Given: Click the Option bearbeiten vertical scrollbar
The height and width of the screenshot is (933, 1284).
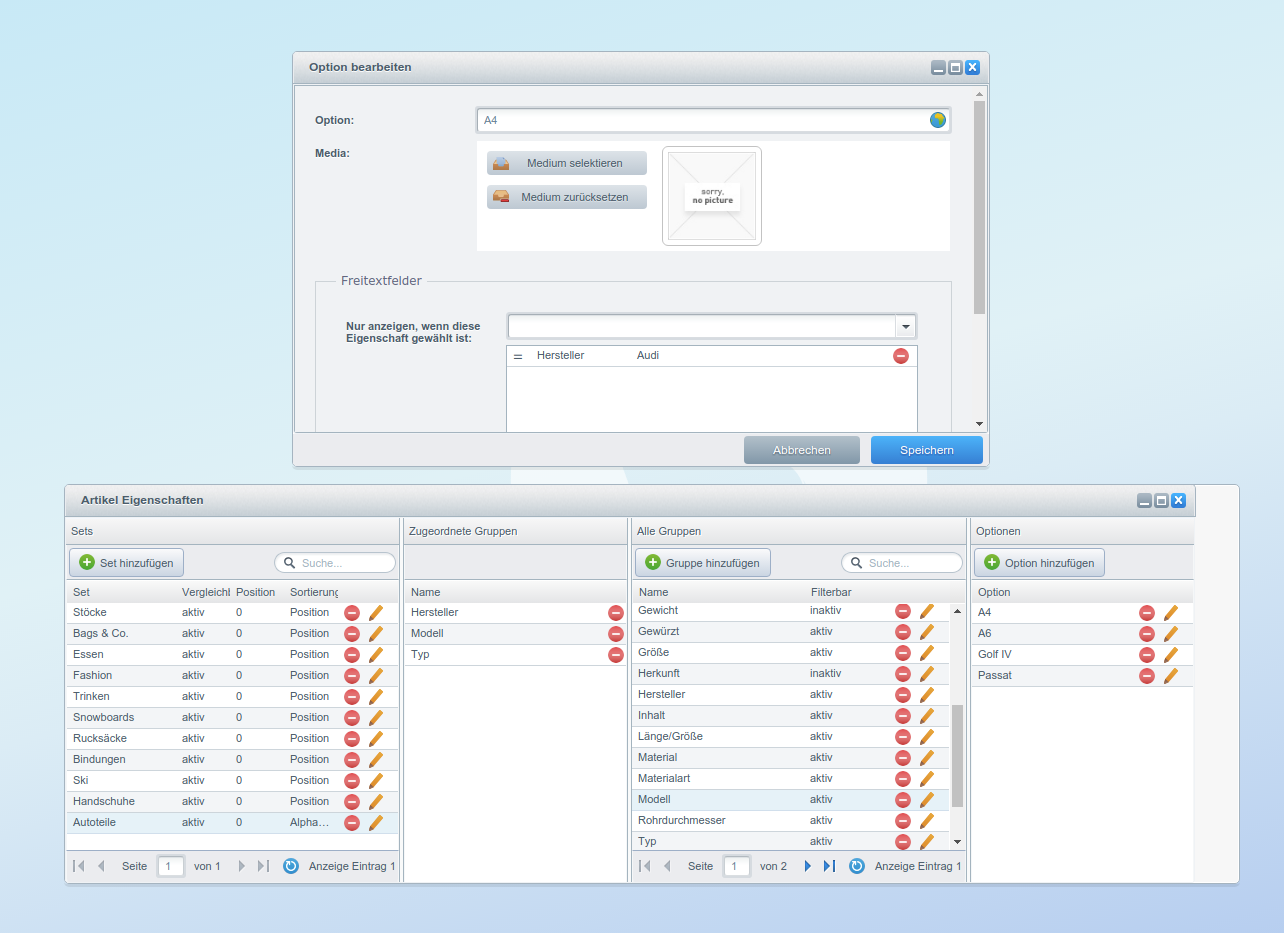Looking at the screenshot, I should pyautogui.click(x=980, y=207).
